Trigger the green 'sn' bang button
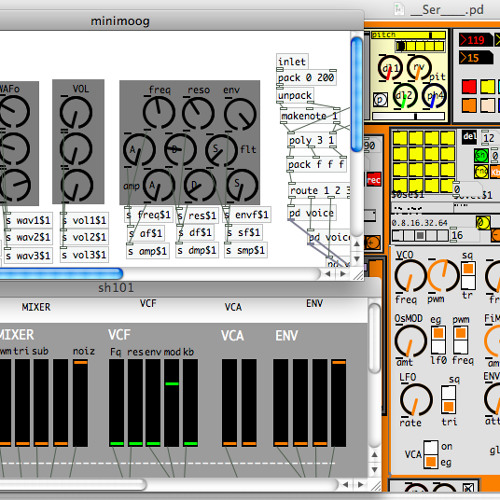 point(481,155)
